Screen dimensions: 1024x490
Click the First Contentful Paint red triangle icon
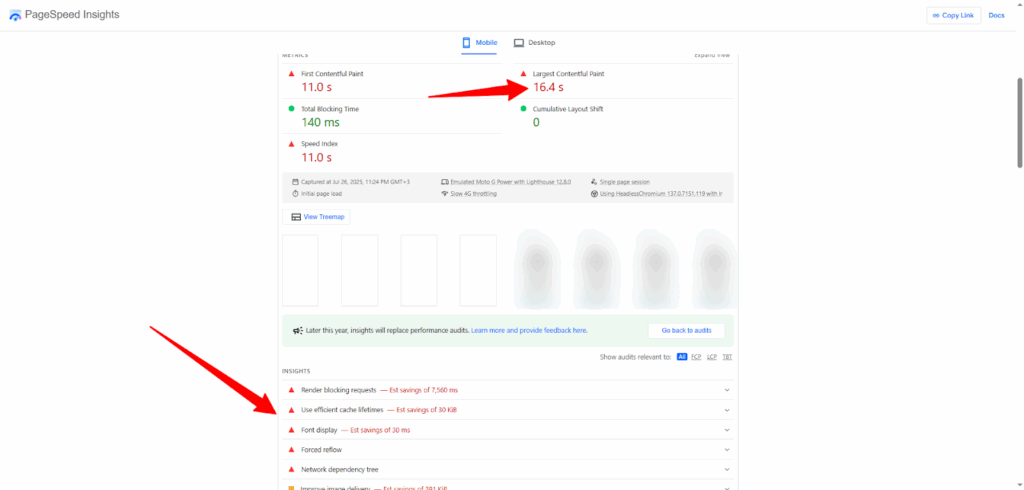[x=291, y=74]
